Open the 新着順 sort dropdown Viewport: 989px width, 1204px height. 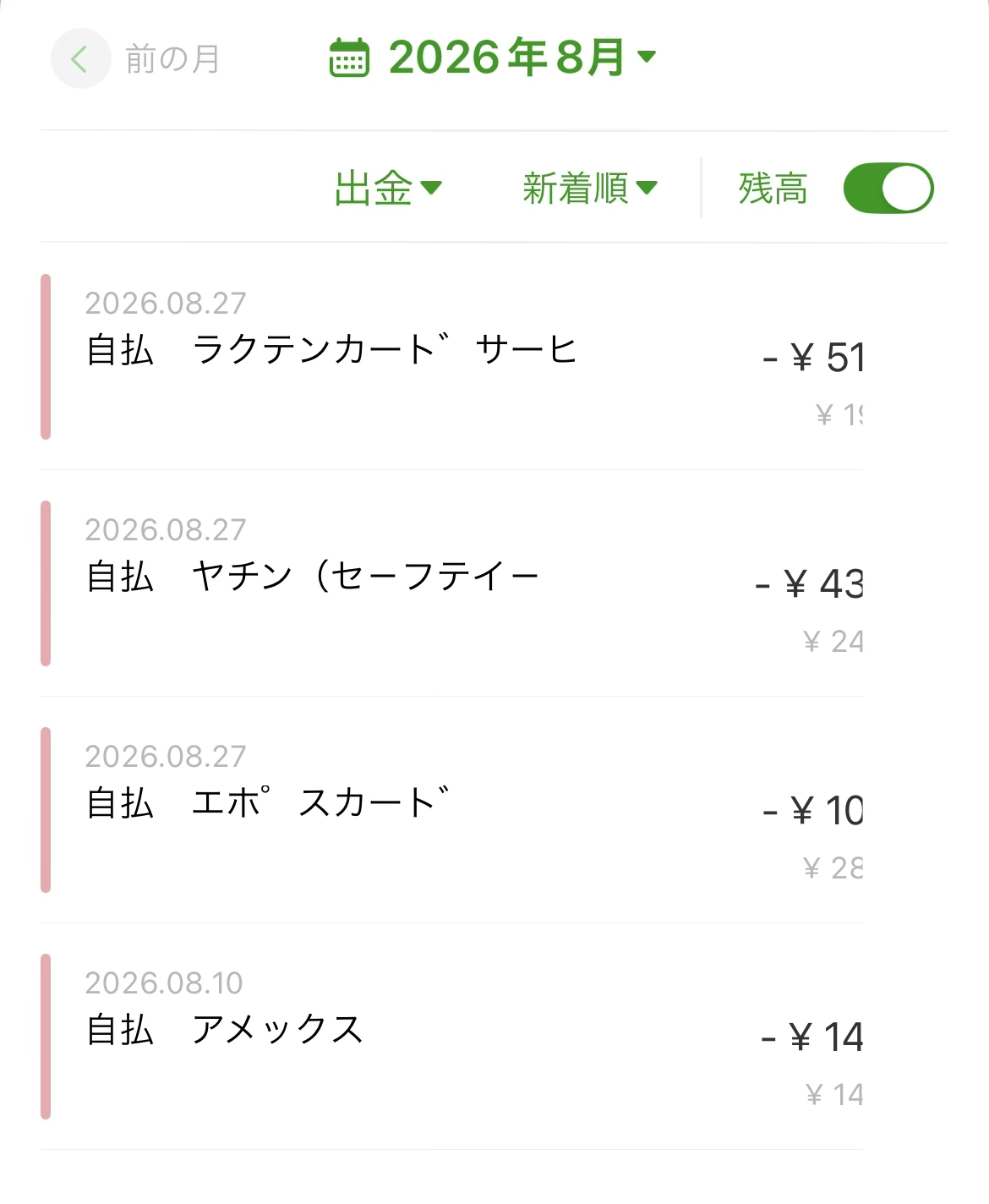(x=590, y=188)
